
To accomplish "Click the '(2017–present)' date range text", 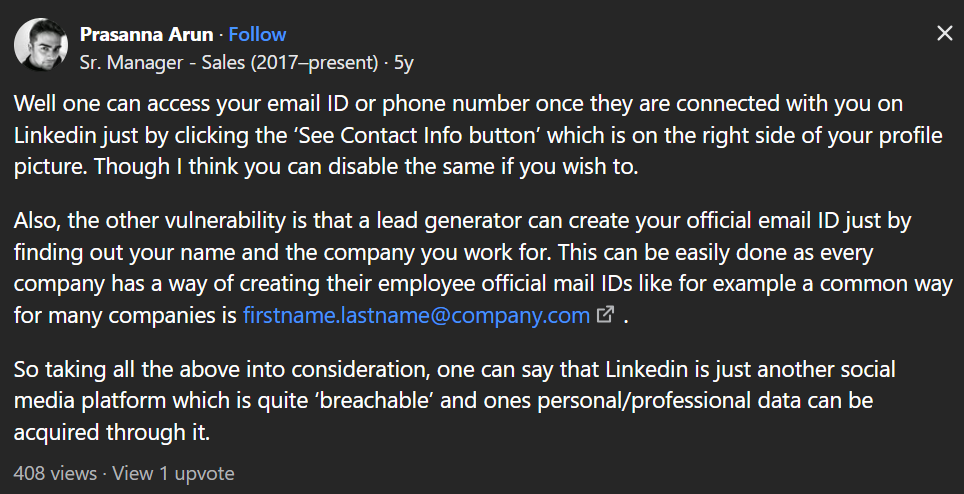I will (x=314, y=63).
